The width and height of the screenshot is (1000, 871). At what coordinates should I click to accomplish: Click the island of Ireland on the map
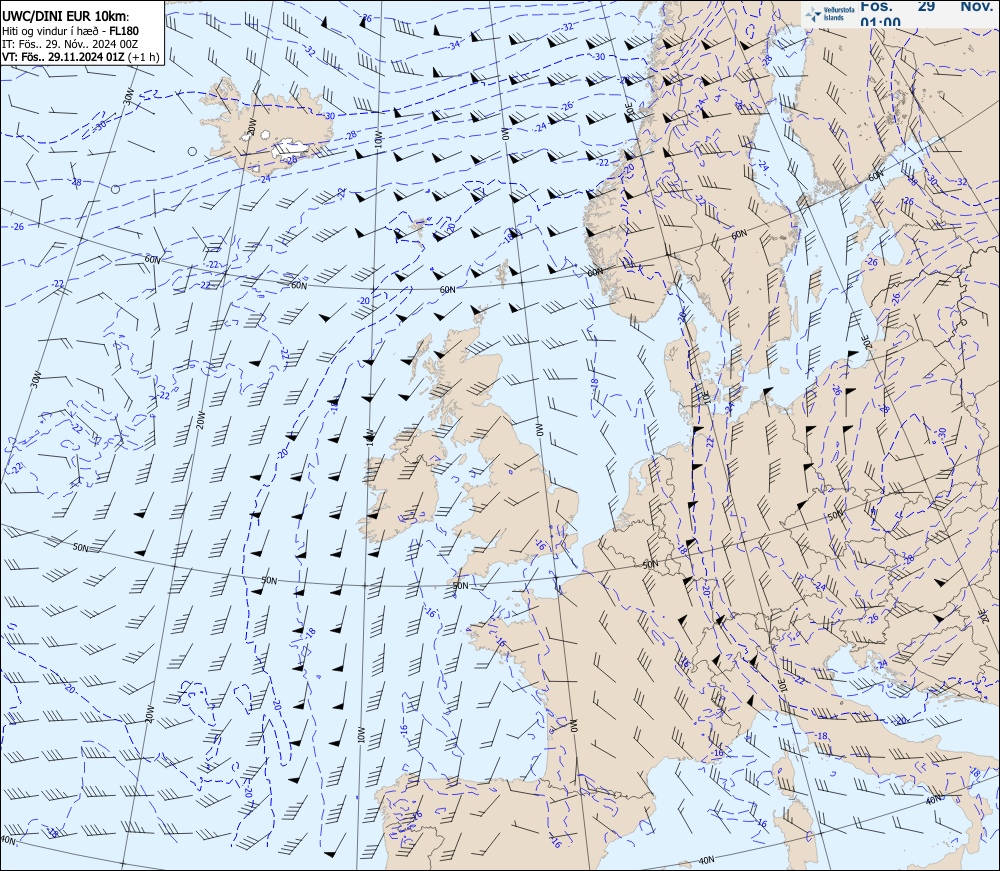click(x=402, y=486)
